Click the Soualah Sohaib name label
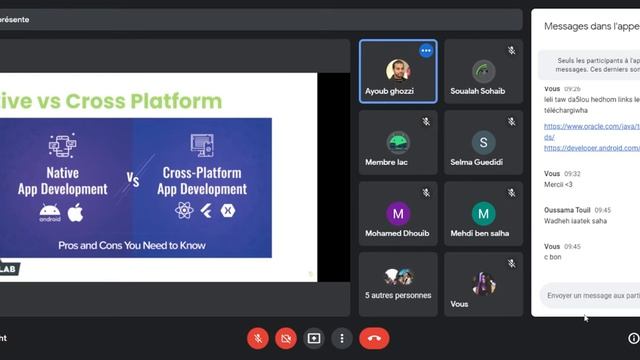This screenshot has width=640, height=360. pyautogui.click(x=478, y=91)
